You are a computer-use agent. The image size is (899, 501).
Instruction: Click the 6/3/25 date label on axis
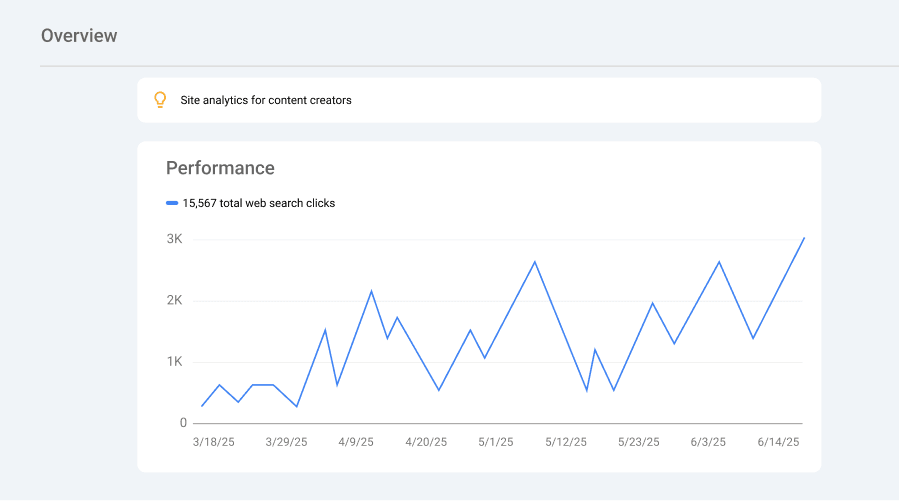point(708,442)
